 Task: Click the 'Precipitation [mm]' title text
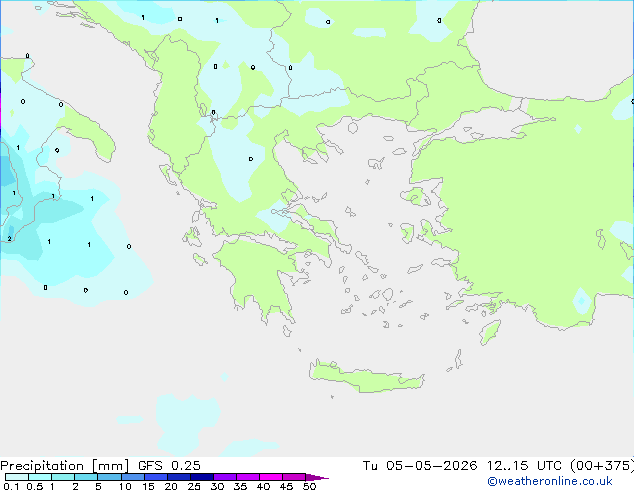click(x=65, y=466)
